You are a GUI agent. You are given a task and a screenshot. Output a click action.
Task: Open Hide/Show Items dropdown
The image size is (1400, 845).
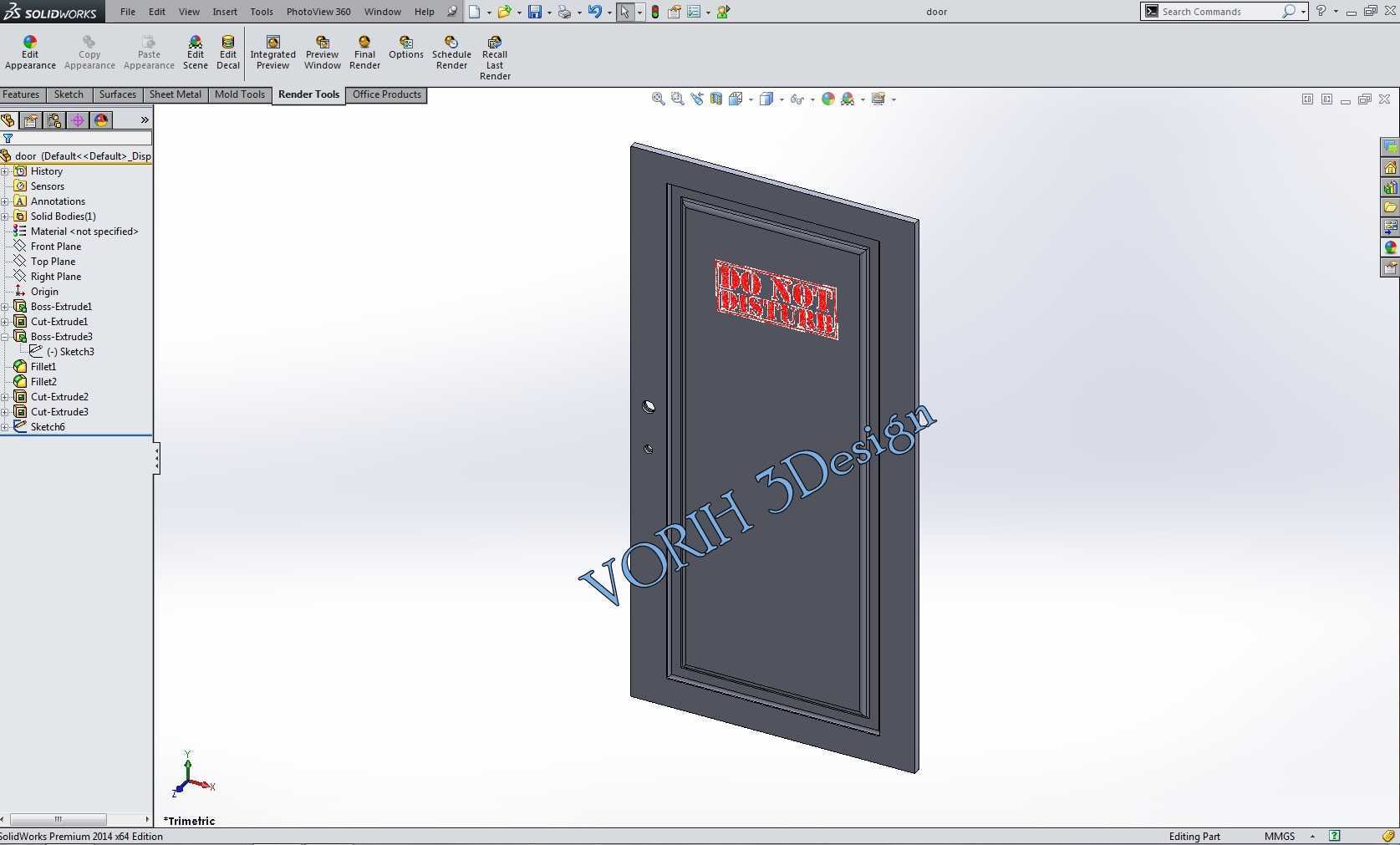point(812,99)
